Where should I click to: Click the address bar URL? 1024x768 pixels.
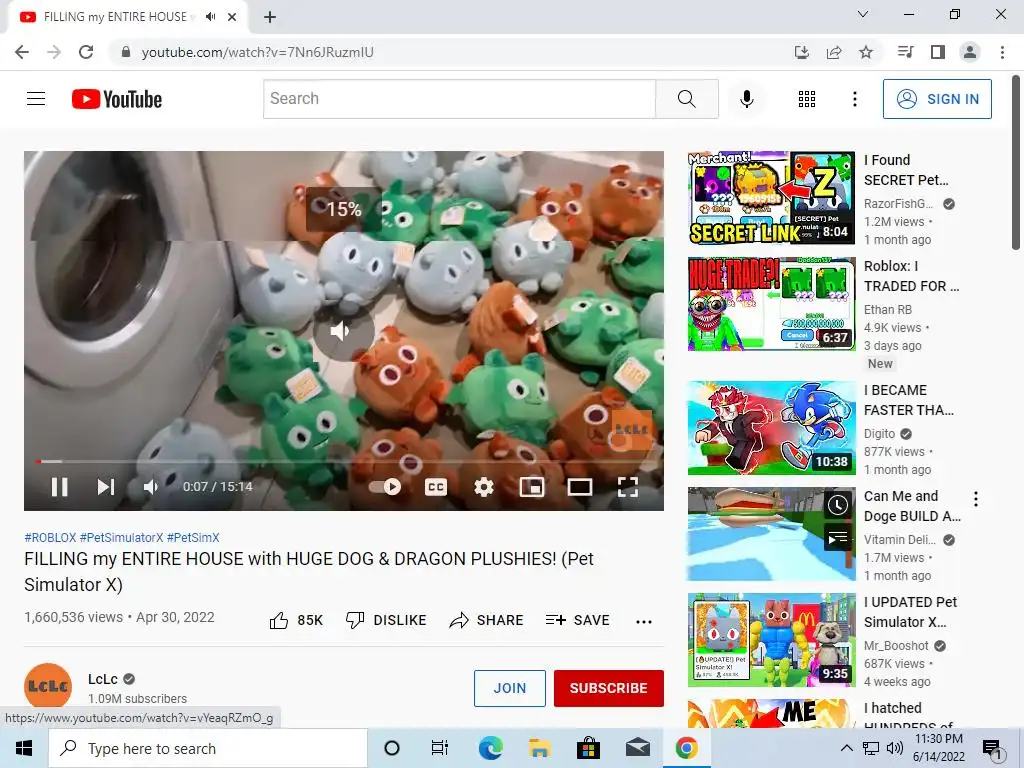click(257, 52)
